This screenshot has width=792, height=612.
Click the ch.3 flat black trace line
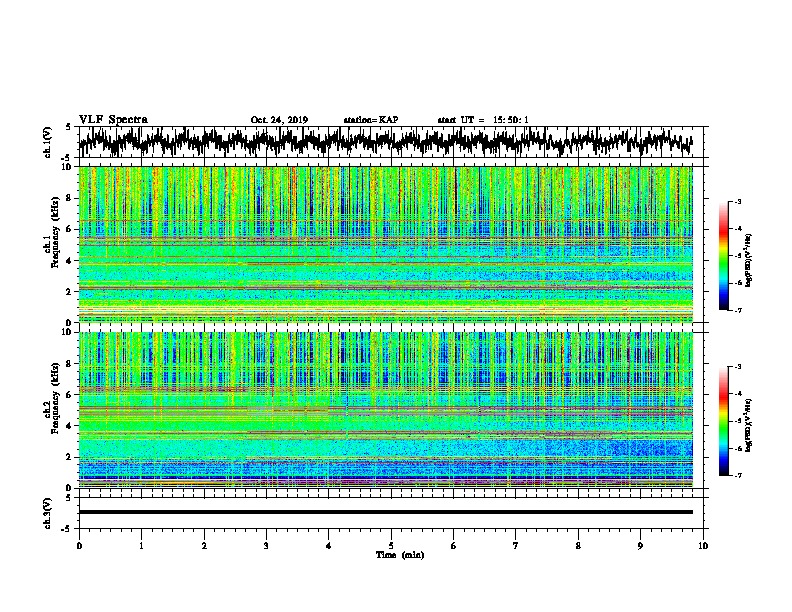(x=386, y=512)
